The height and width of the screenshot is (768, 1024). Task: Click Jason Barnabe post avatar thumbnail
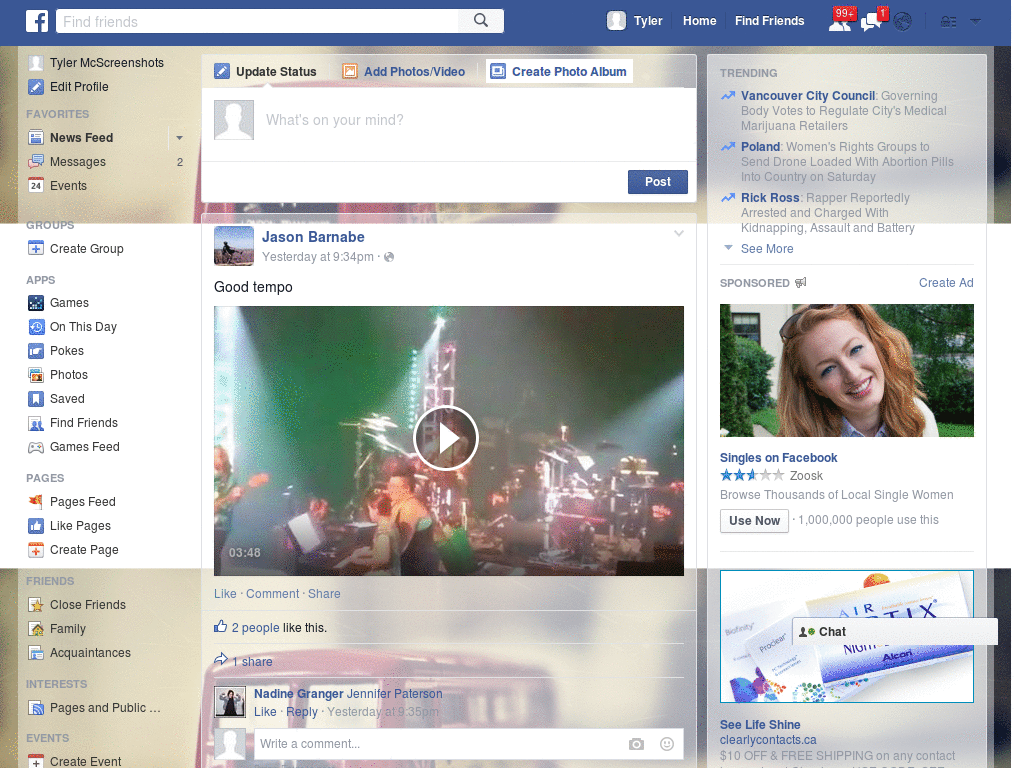(x=234, y=246)
